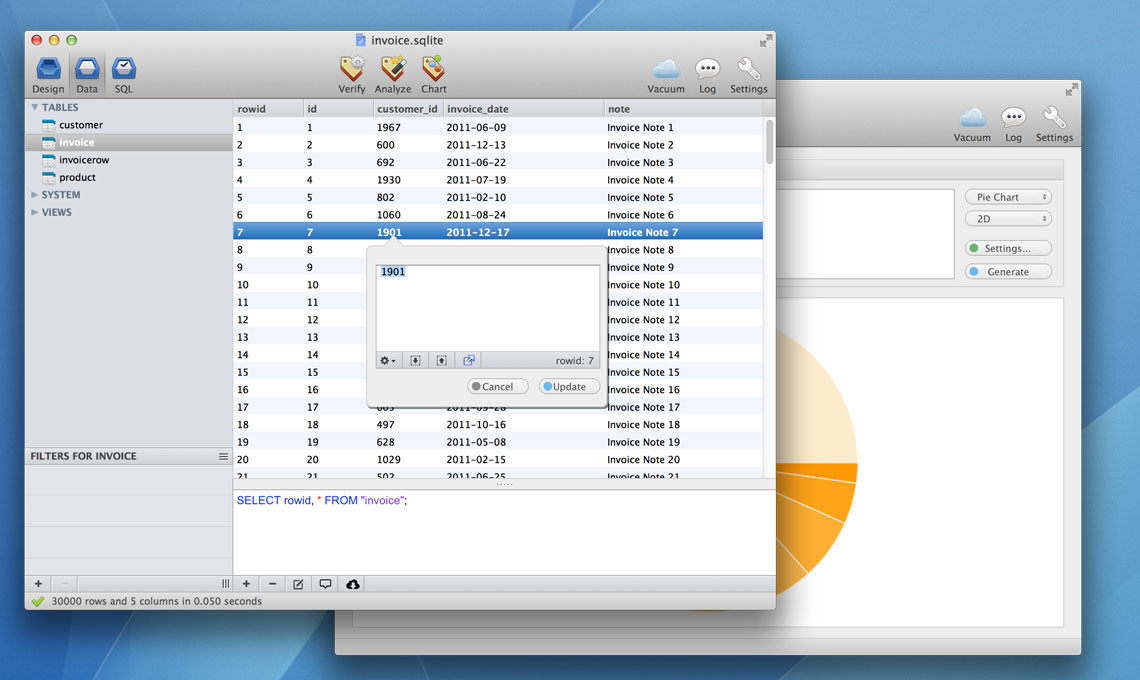Open the 2D dimension dropdown
1140x680 pixels.
point(1008,219)
